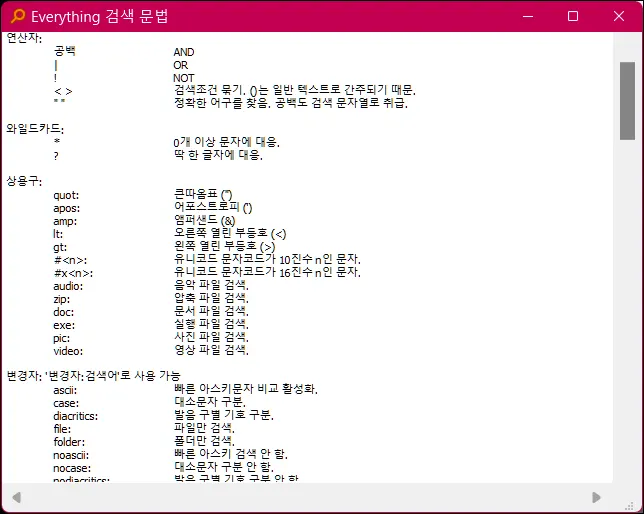This screenshot has width=644, height=514.
Task: Click '문서 파일 검색.' description
Action: point(211,311)
